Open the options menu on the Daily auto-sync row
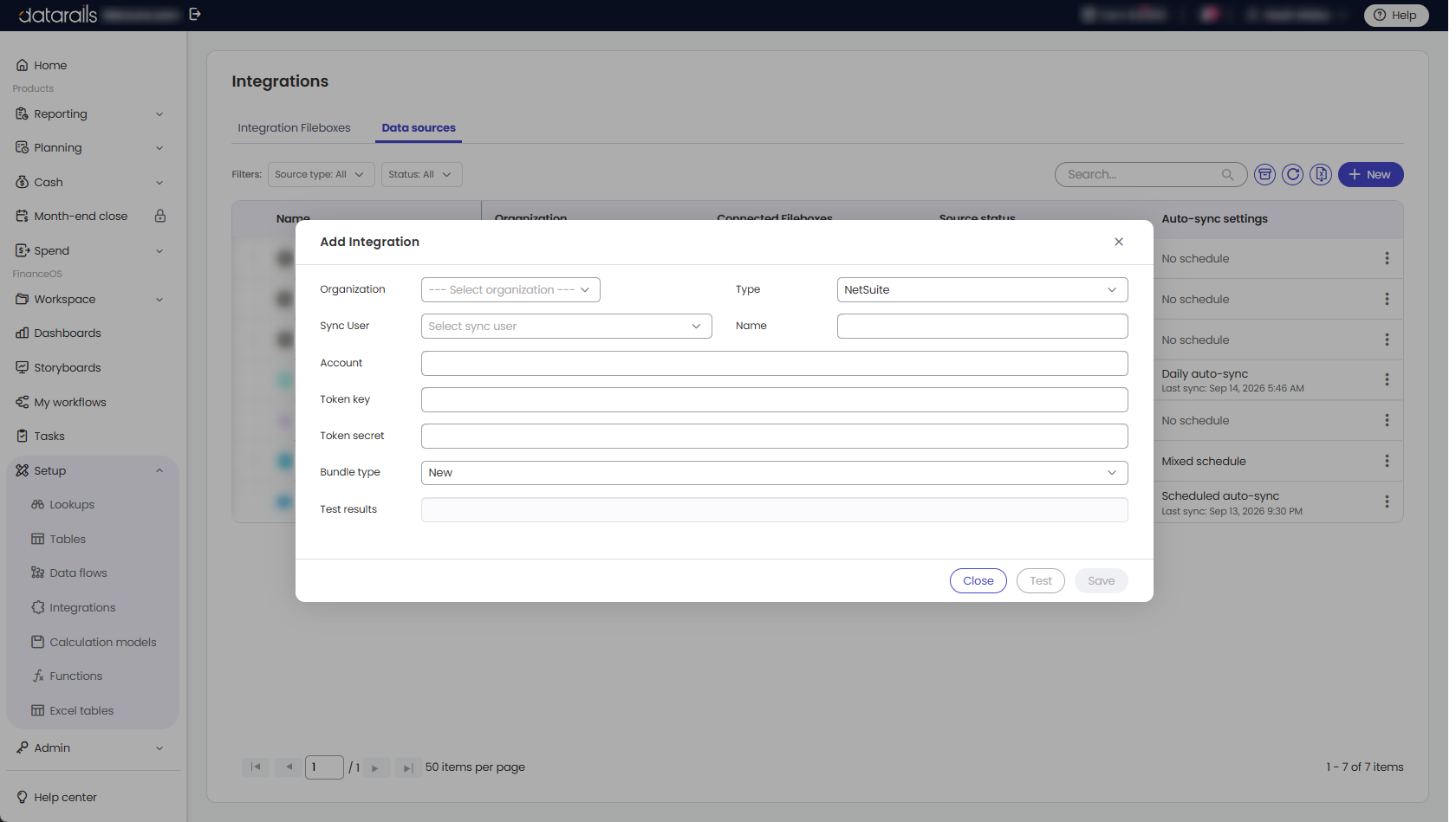The height and width of the screenshot is (822, 1456). click(x=1387, y=379)
